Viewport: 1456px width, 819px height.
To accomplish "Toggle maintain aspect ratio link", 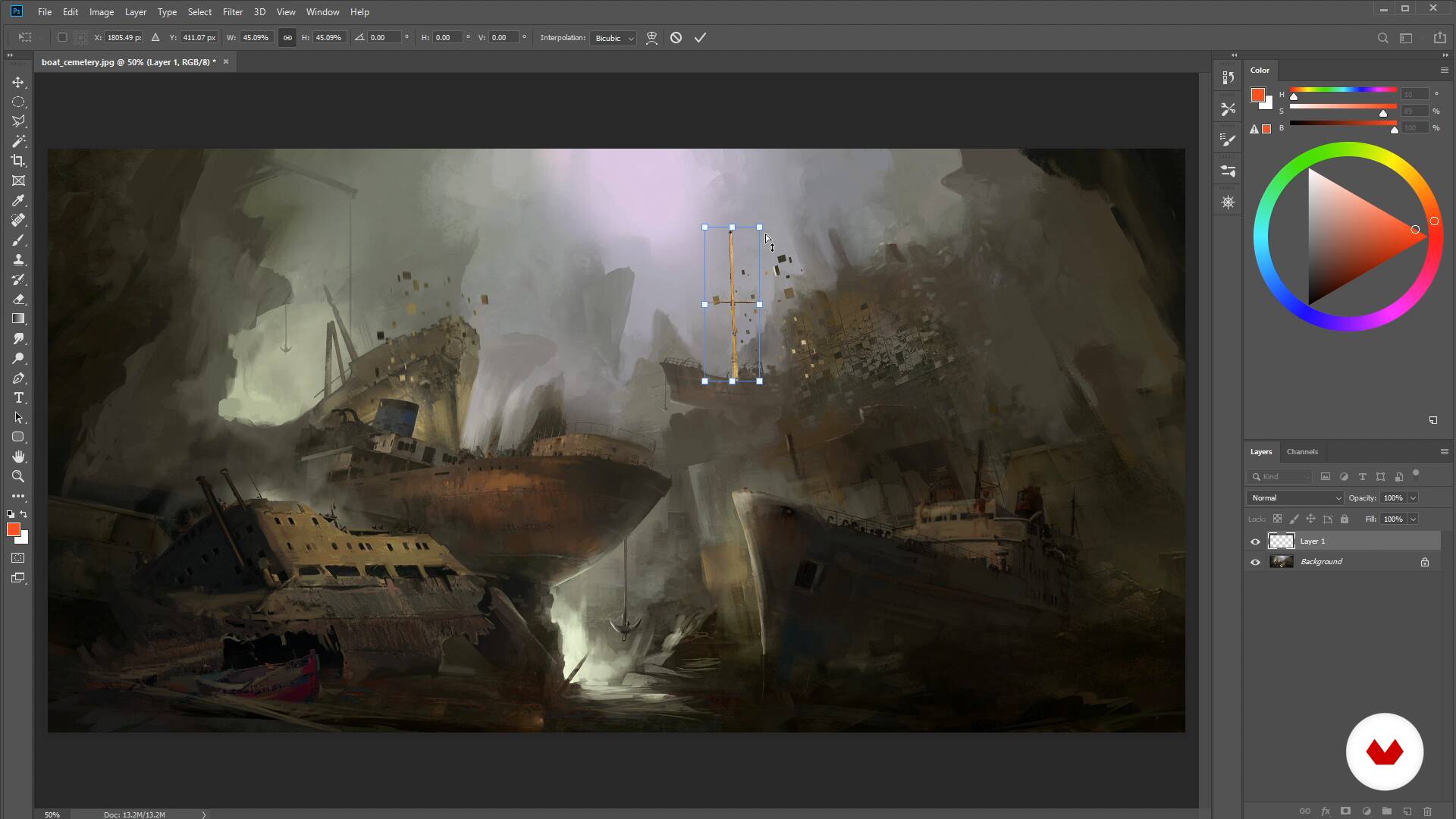I will pyautogui.click(x=287, y=37).
